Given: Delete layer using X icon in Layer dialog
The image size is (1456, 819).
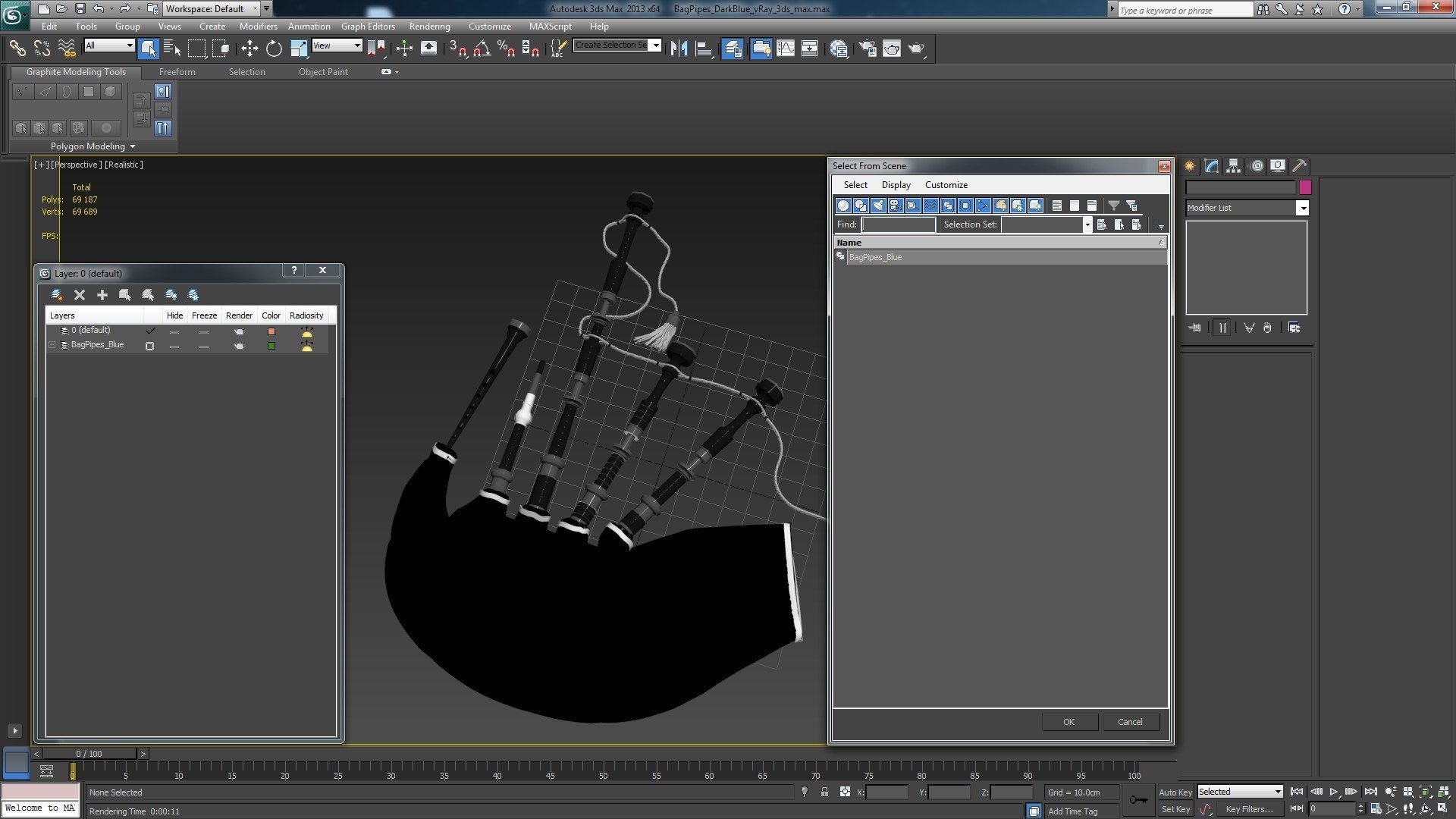Looking at the screenshot, I should click(80, 295).
